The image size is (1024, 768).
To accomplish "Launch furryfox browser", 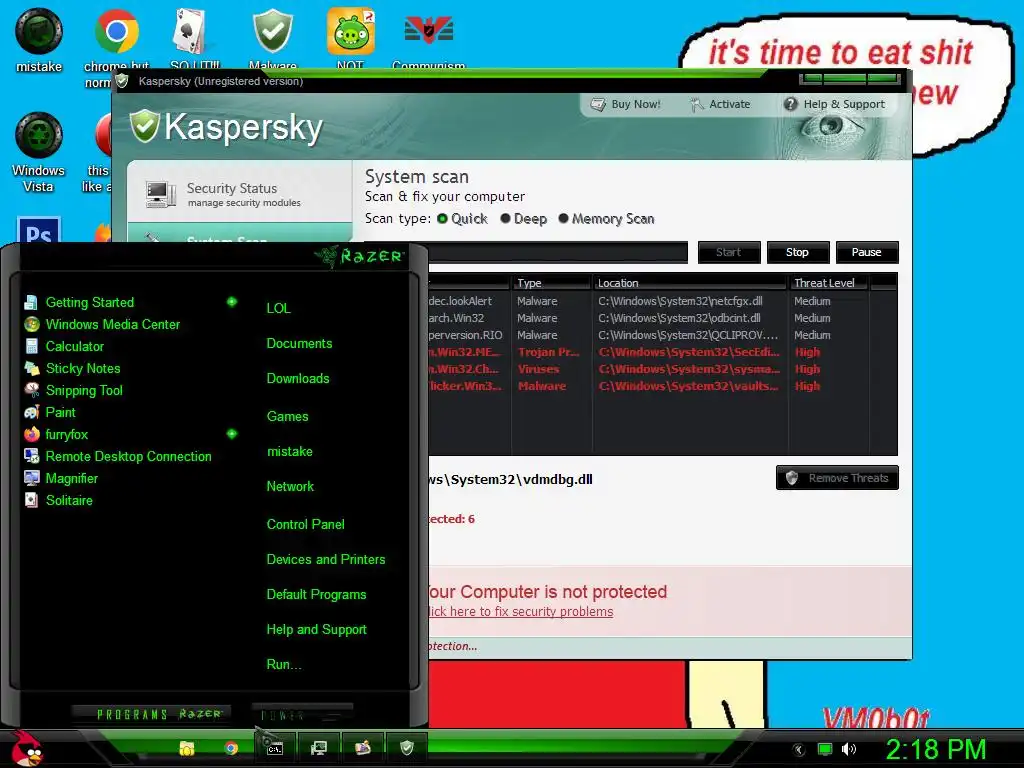I will point(66,434).
